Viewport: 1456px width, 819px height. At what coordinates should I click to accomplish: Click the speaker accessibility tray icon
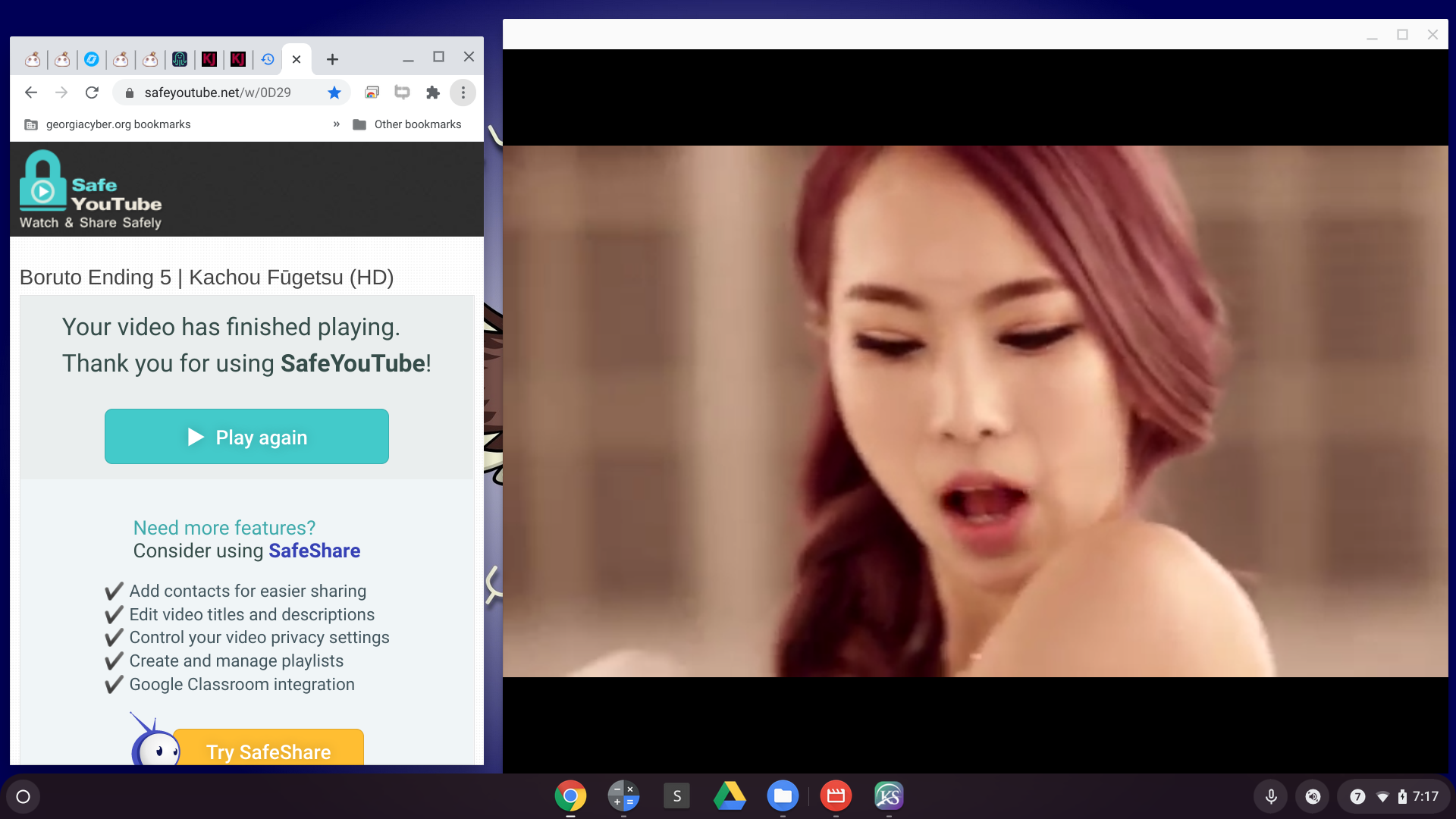coord(1313,796)
